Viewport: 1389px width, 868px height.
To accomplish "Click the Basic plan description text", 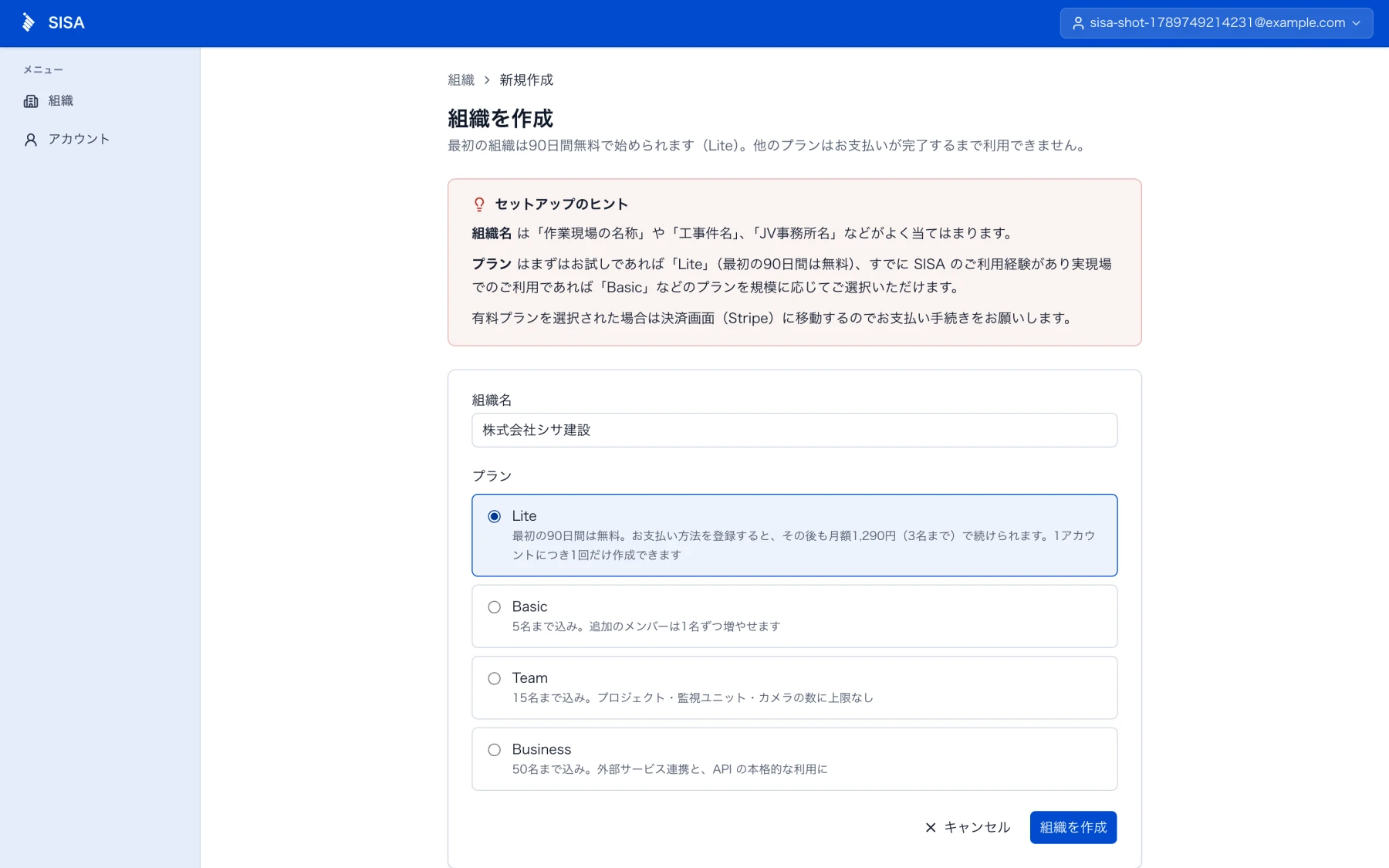I will 647,627.
